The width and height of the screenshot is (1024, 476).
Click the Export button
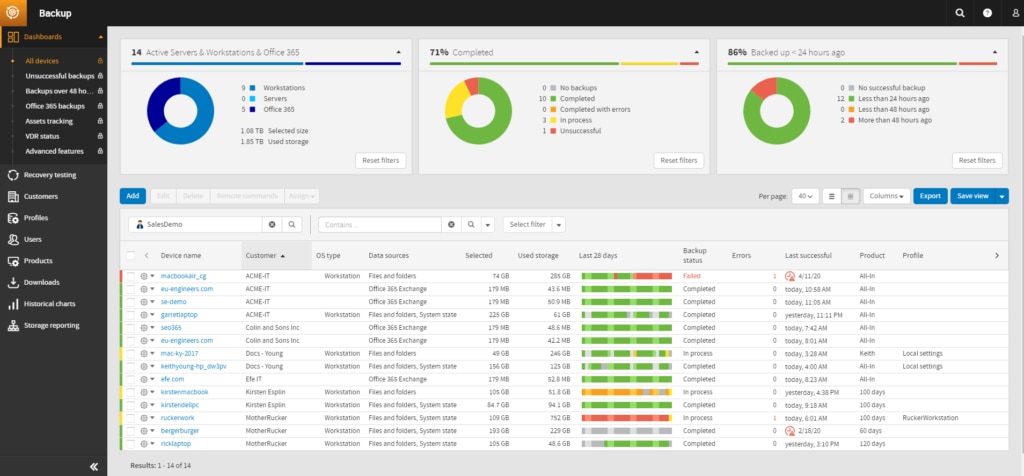tap(930, 196)
